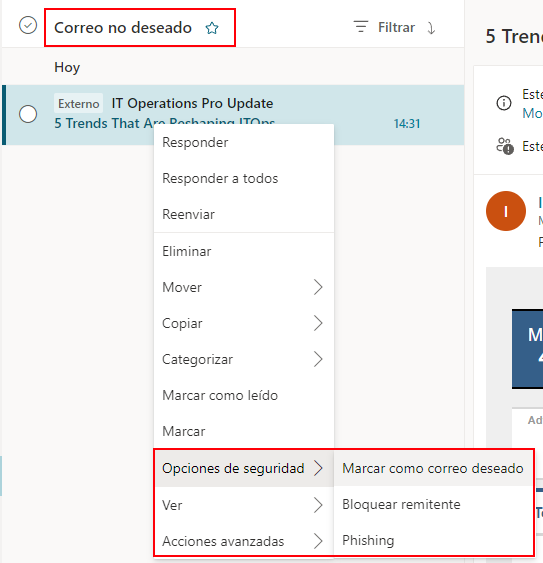Image resolution: width=543 pixels, height=563 pixels.
Task: Open the IT Operations Pro Update email
Action: (x=233, y=115)
